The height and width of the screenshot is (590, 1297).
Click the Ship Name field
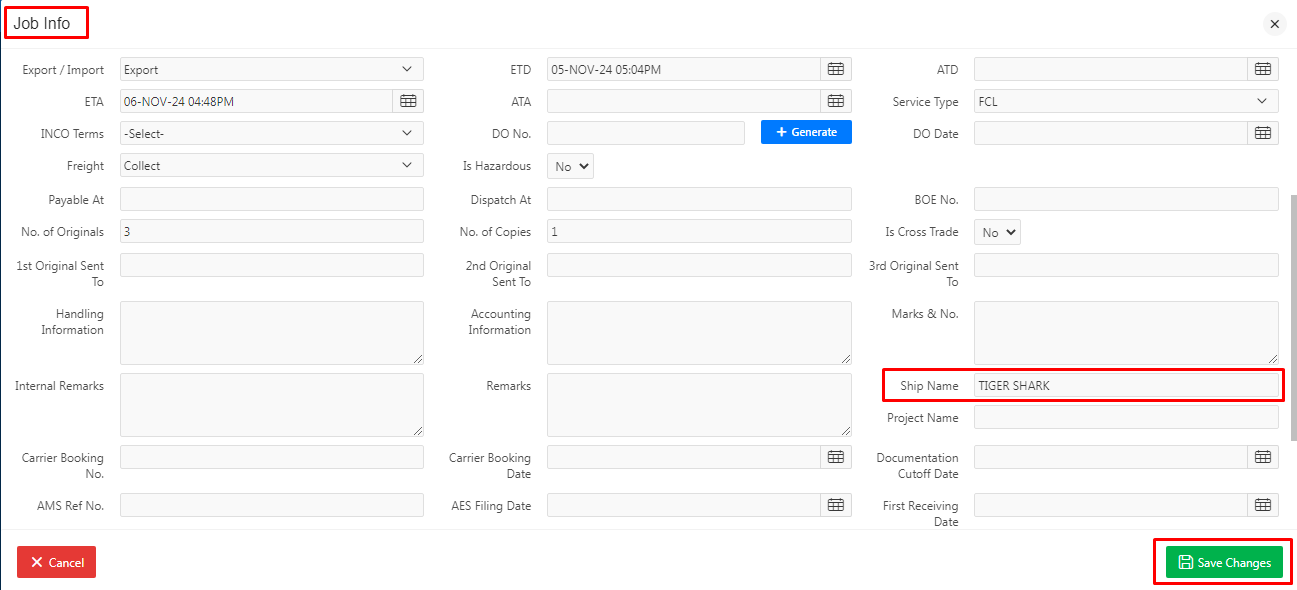coord(1126,385)
